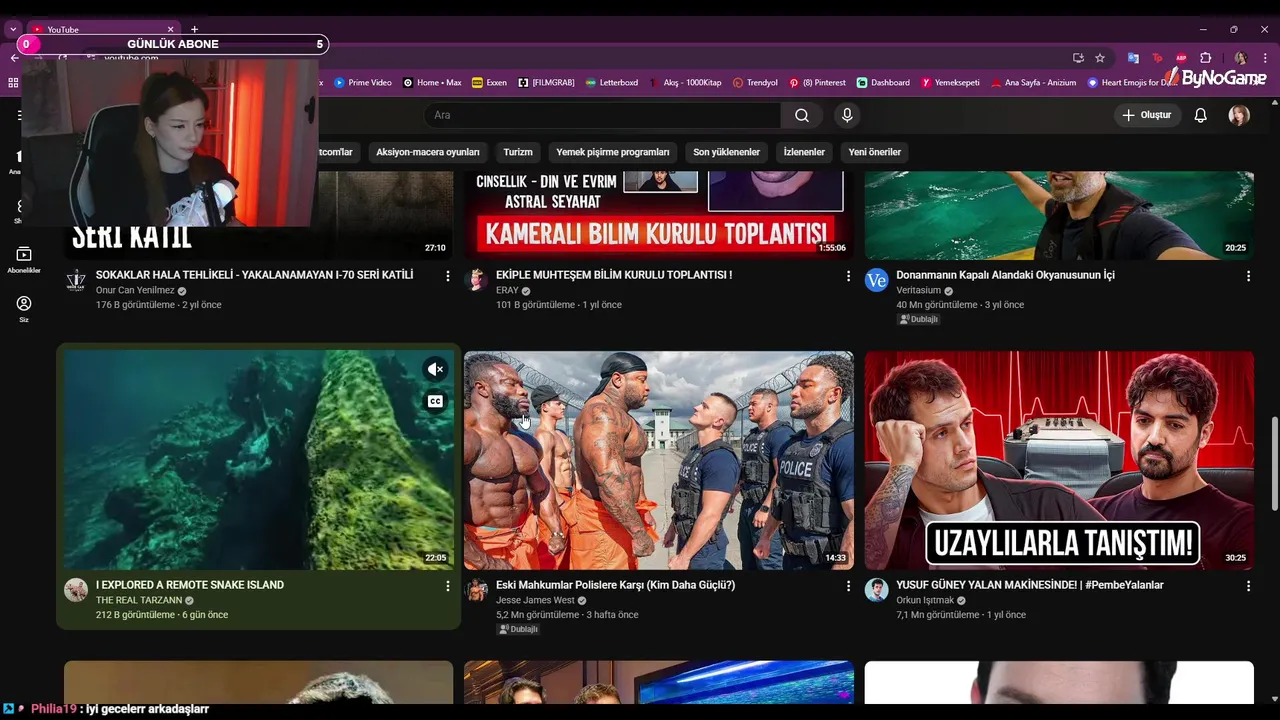The image size is (1280, 720).
Task: Open the AdBlock ABP extension icon
Action: 1181,58
